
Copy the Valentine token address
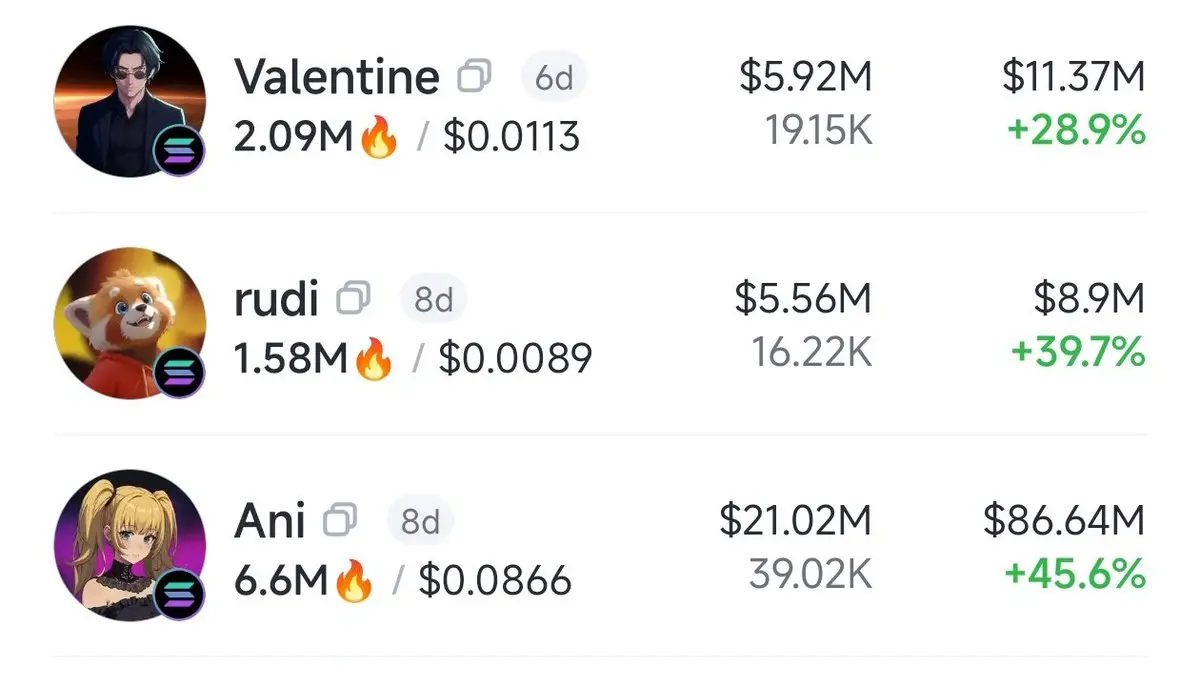(x=474, y=76)
